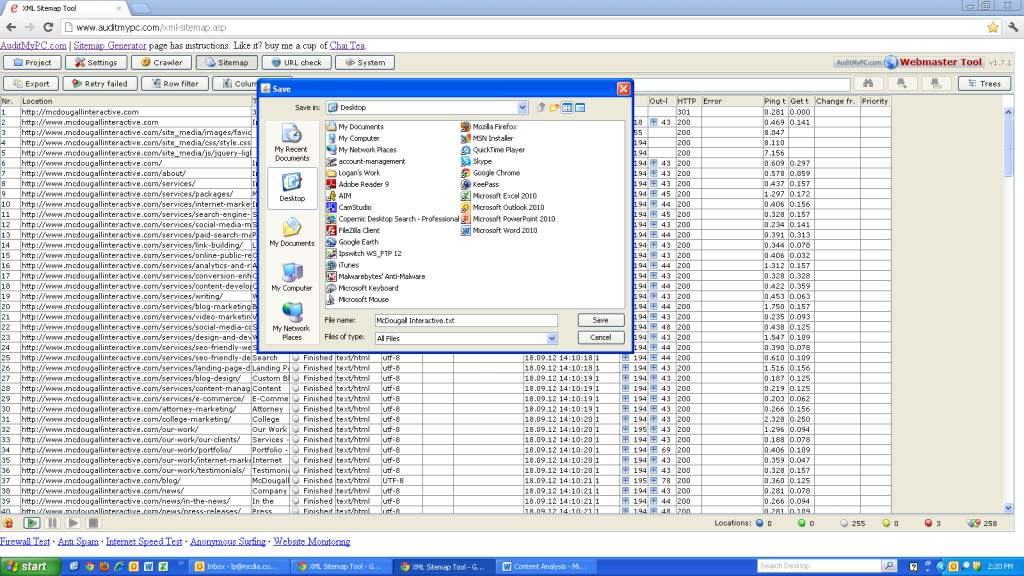Viewport: 1024px width, 576px height.
Task: Click the Windows Start button
Action: (x=28, y=566)
